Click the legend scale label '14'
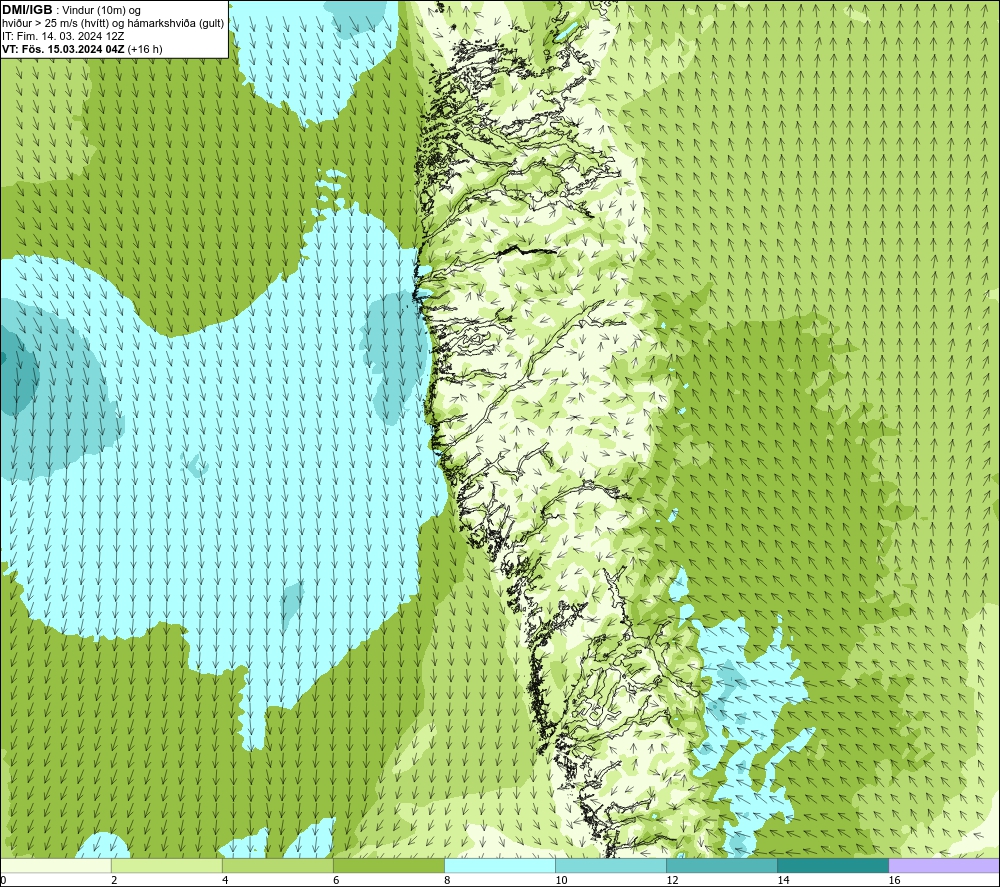The height and width of the screenshot is (887, 1000). [x=783, y=881]
